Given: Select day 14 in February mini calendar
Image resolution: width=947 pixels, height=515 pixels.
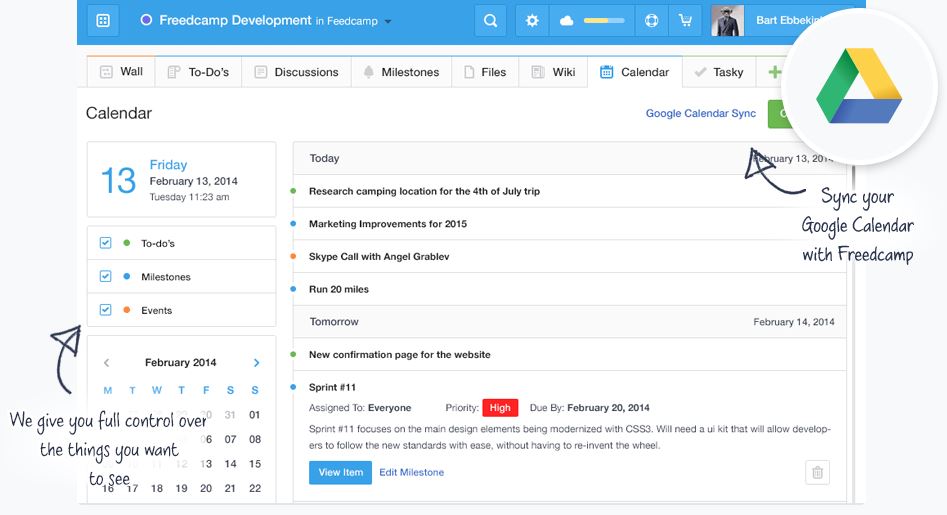Looking at the screenshot, I should point(230,464).
